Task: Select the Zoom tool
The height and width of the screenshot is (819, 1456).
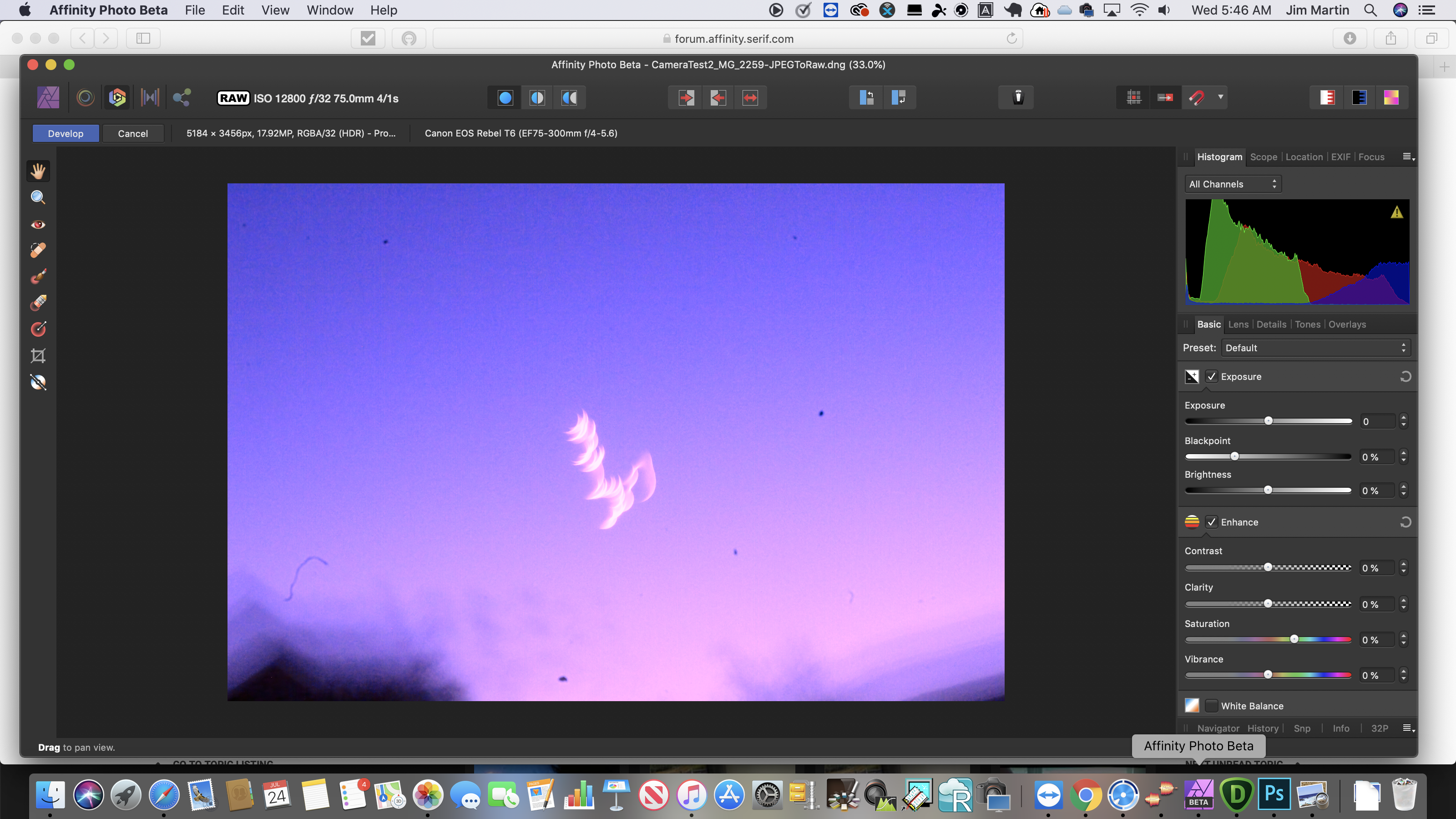Action: (x=38, y=197)
